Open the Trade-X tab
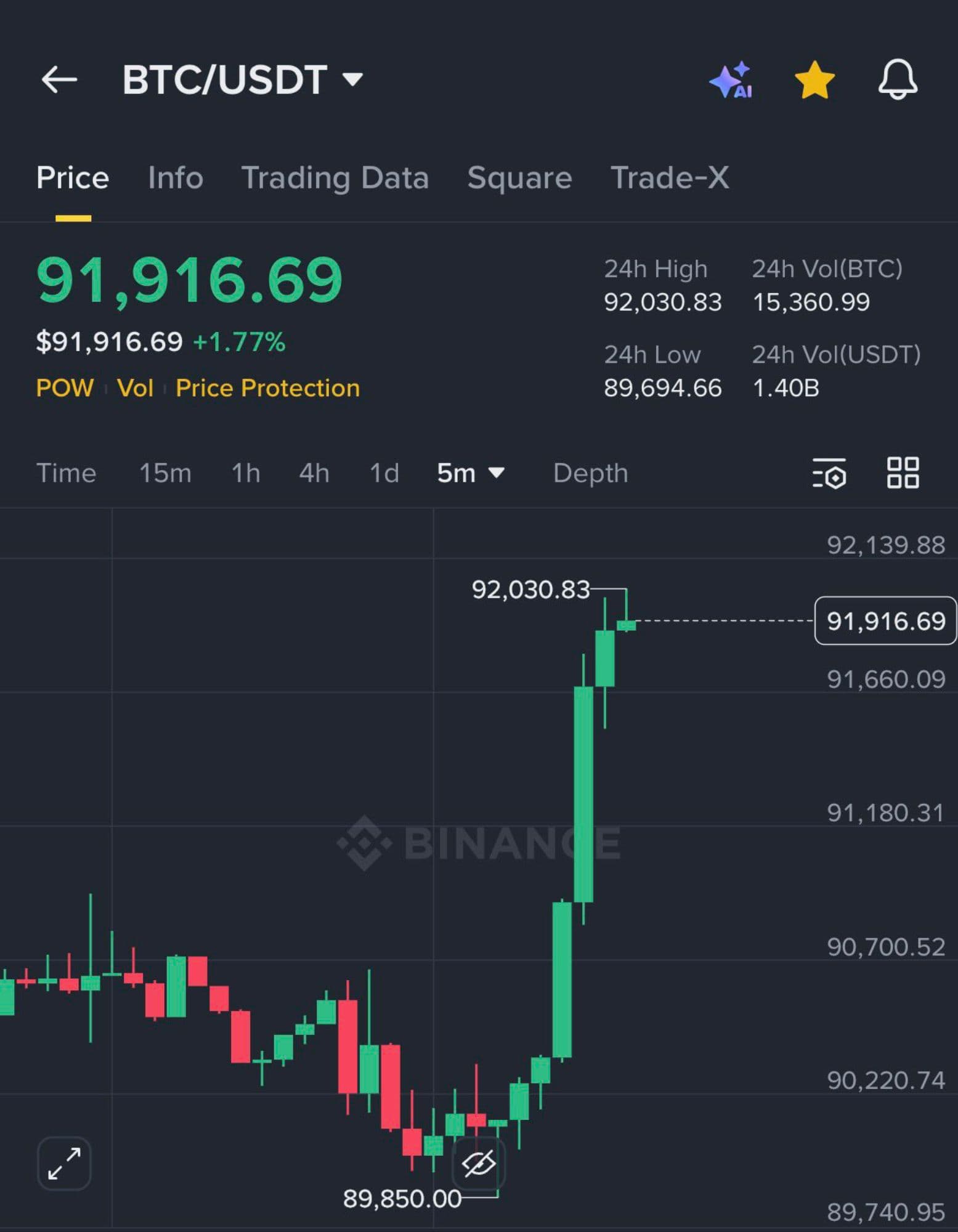This screenshot has width=958, height=1232. [670, 178]
